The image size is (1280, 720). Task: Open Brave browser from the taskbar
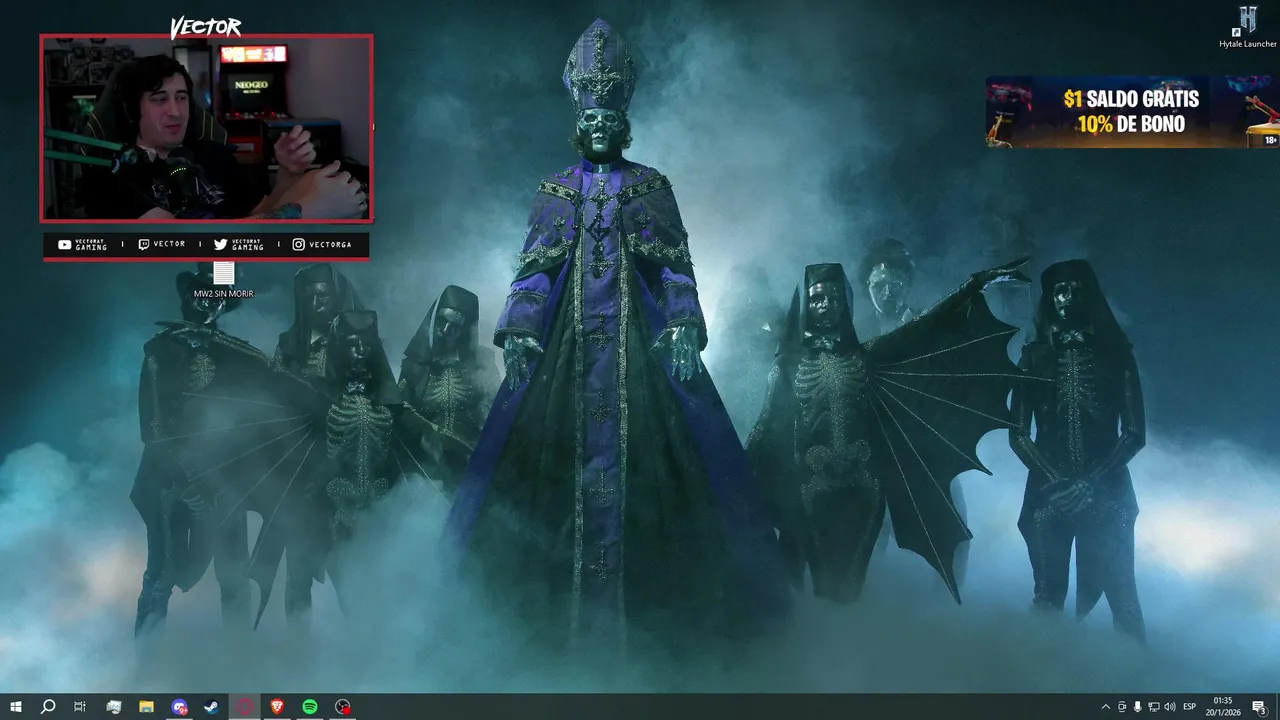(x=277, y=707)
